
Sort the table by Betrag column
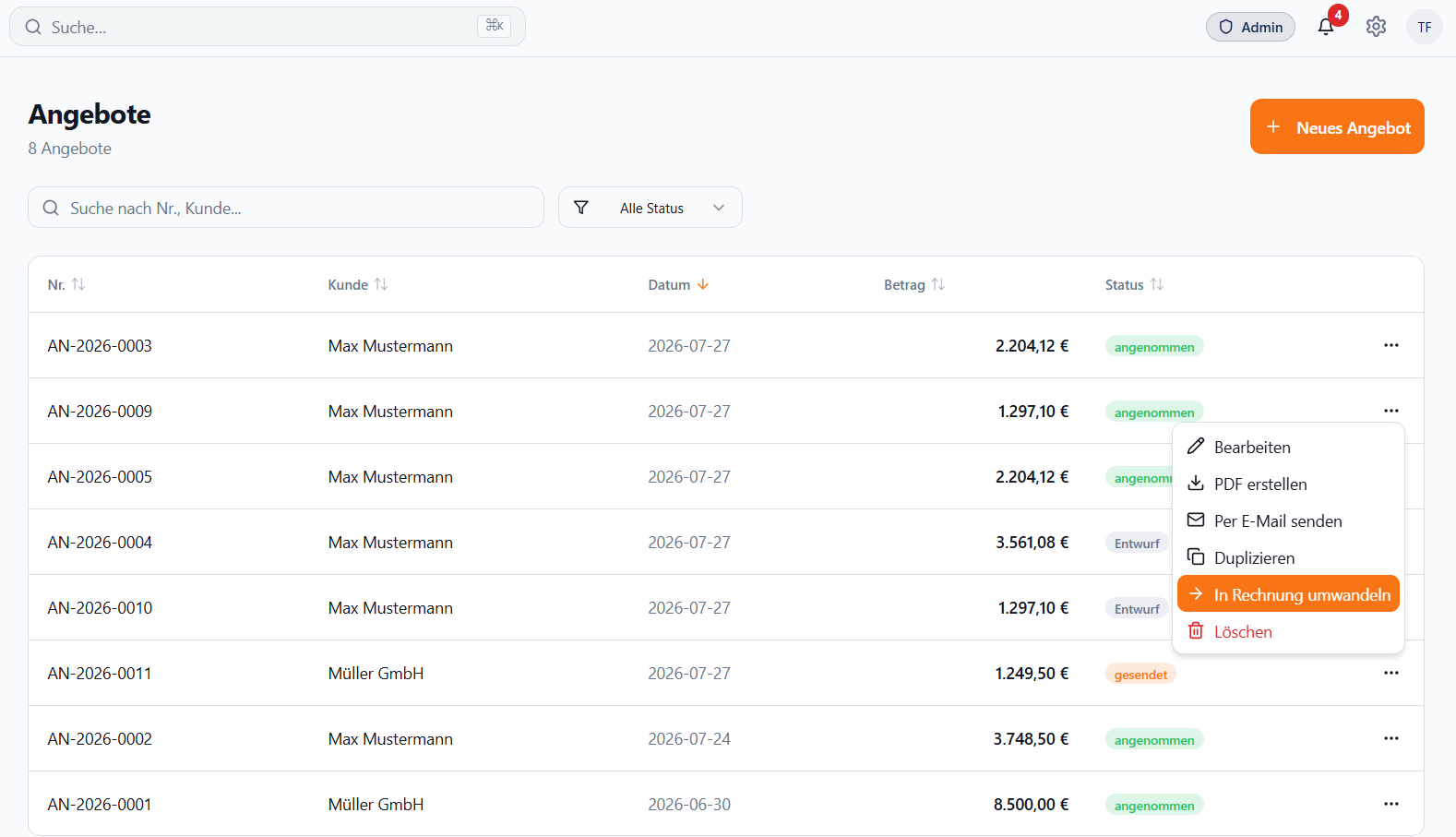coord(914,284)
